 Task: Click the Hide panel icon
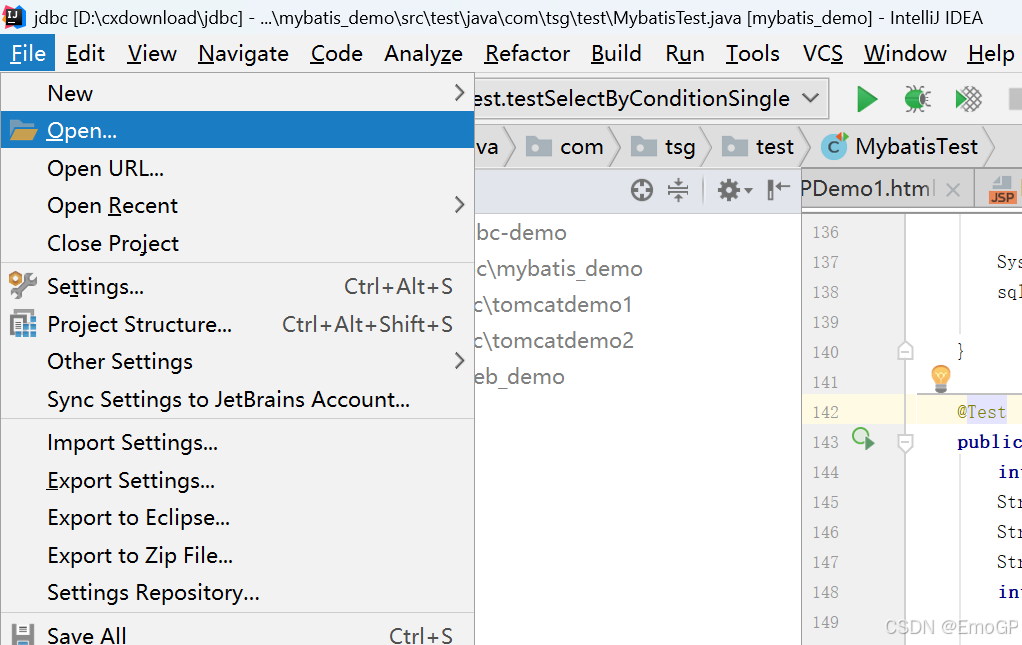tap(778, 190)
